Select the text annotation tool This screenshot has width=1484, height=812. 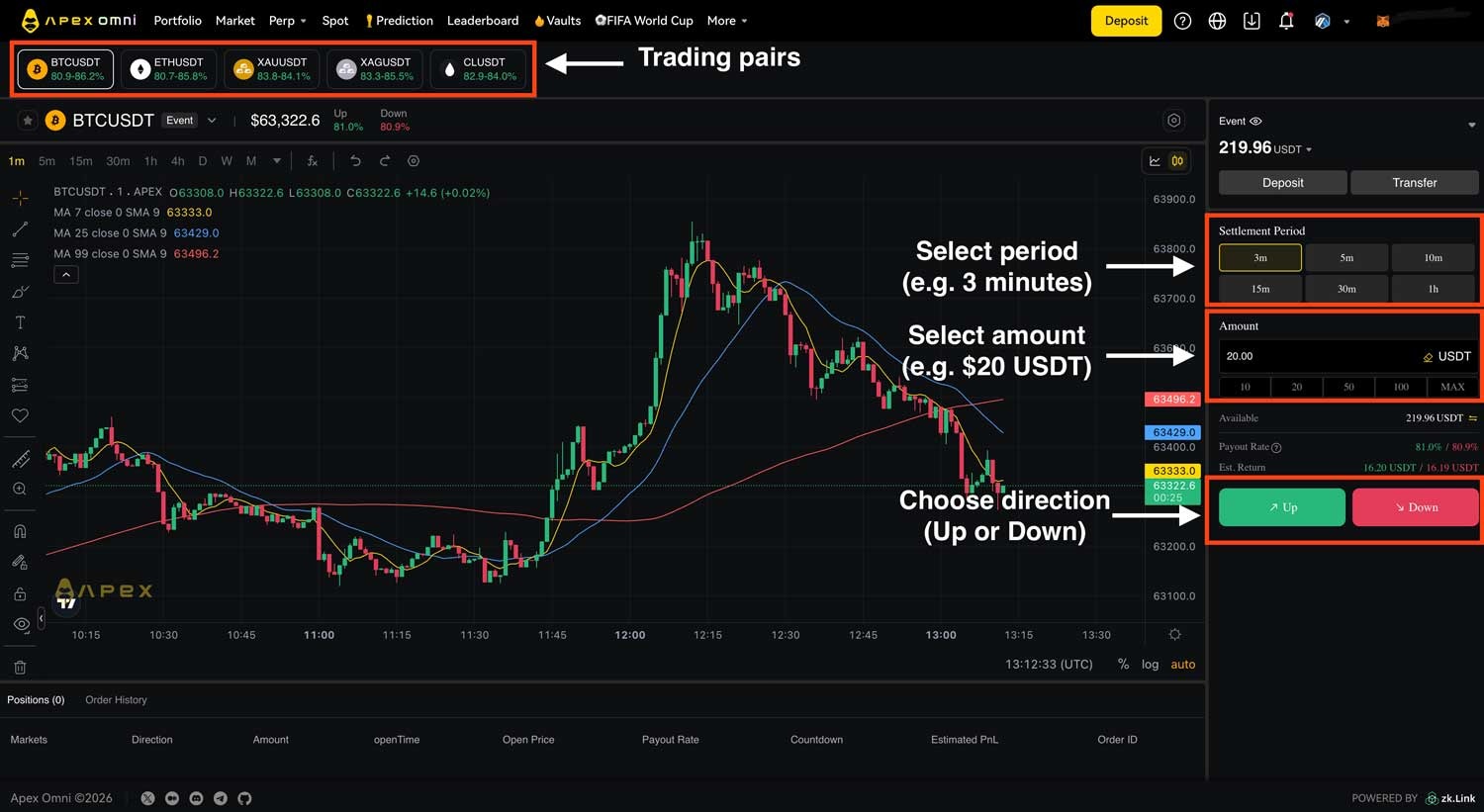(20, 322)
